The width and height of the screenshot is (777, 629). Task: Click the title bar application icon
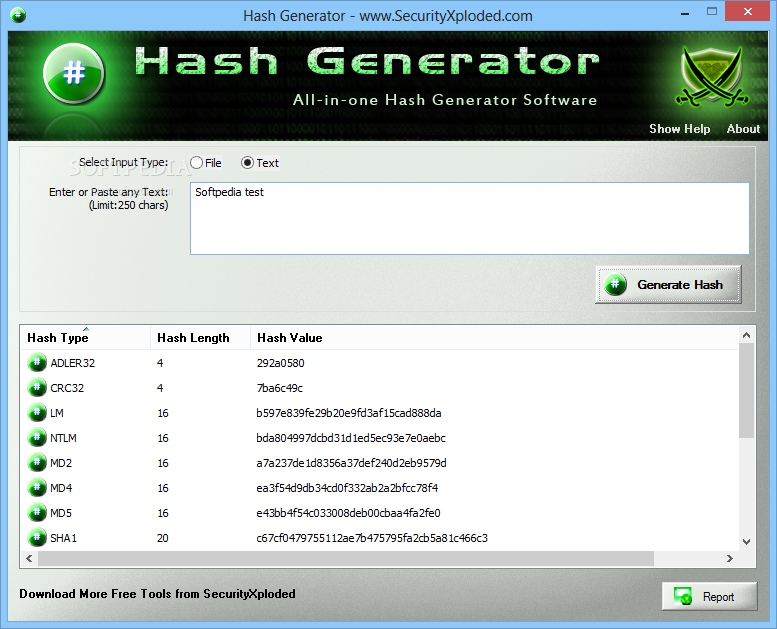click(18, 15)
